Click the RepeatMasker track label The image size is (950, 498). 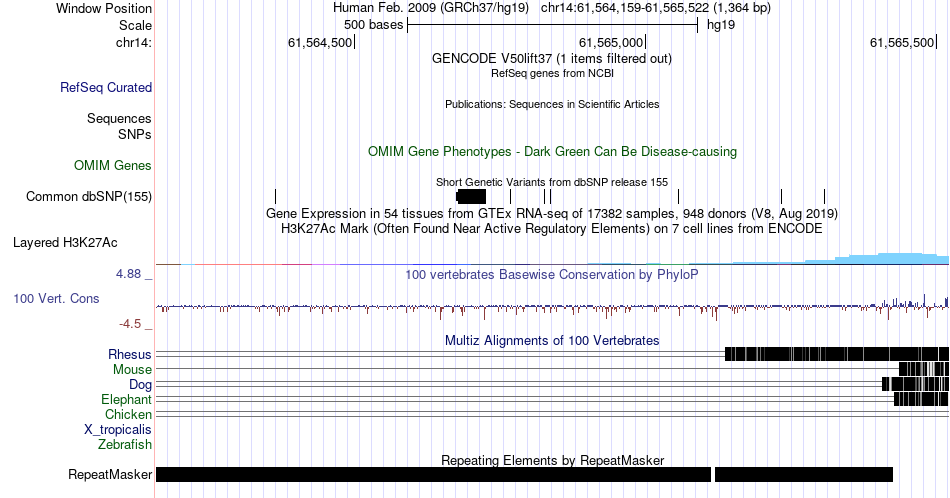point(110,474)
